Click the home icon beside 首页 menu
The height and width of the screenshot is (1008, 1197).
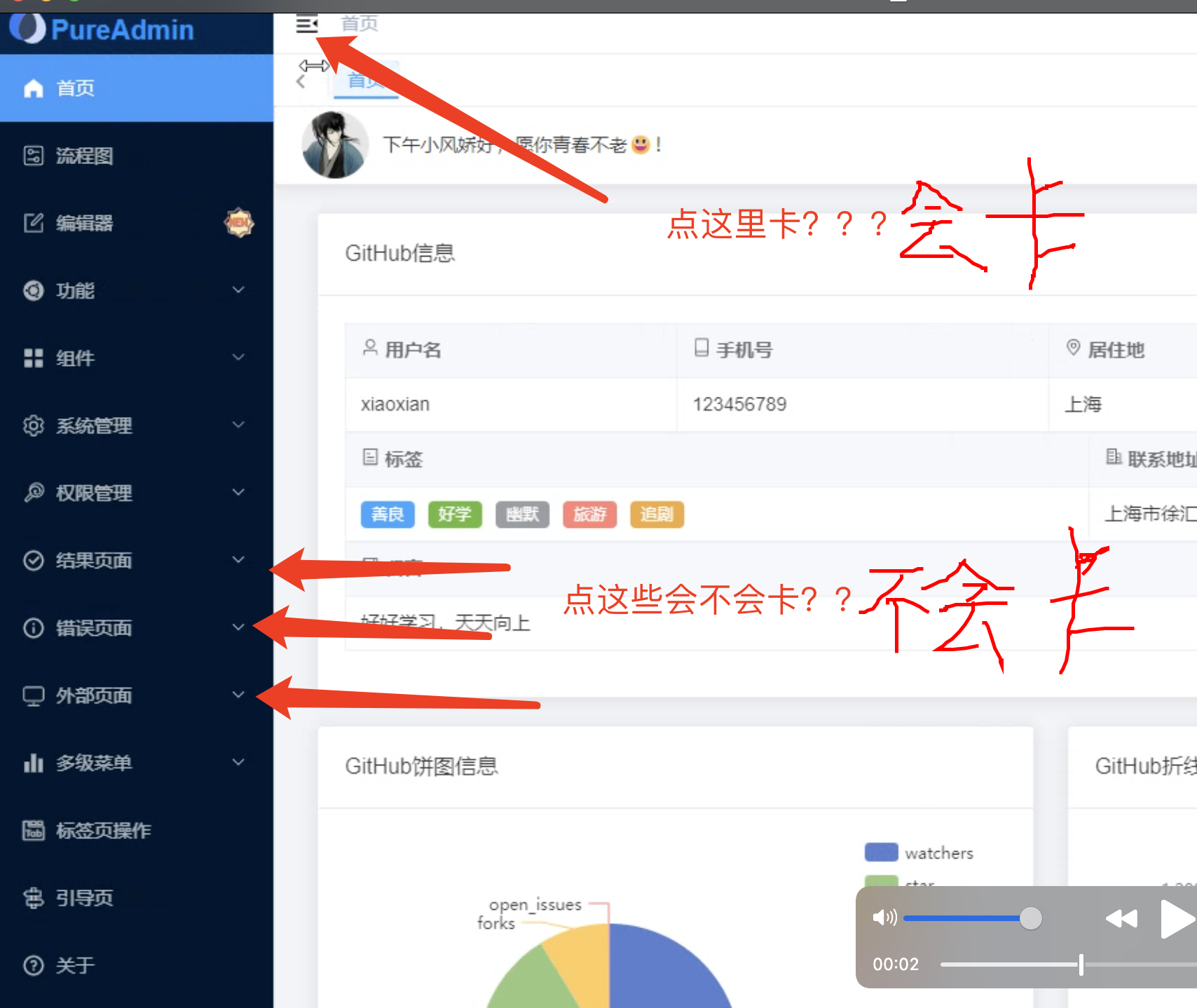[33, 88]
